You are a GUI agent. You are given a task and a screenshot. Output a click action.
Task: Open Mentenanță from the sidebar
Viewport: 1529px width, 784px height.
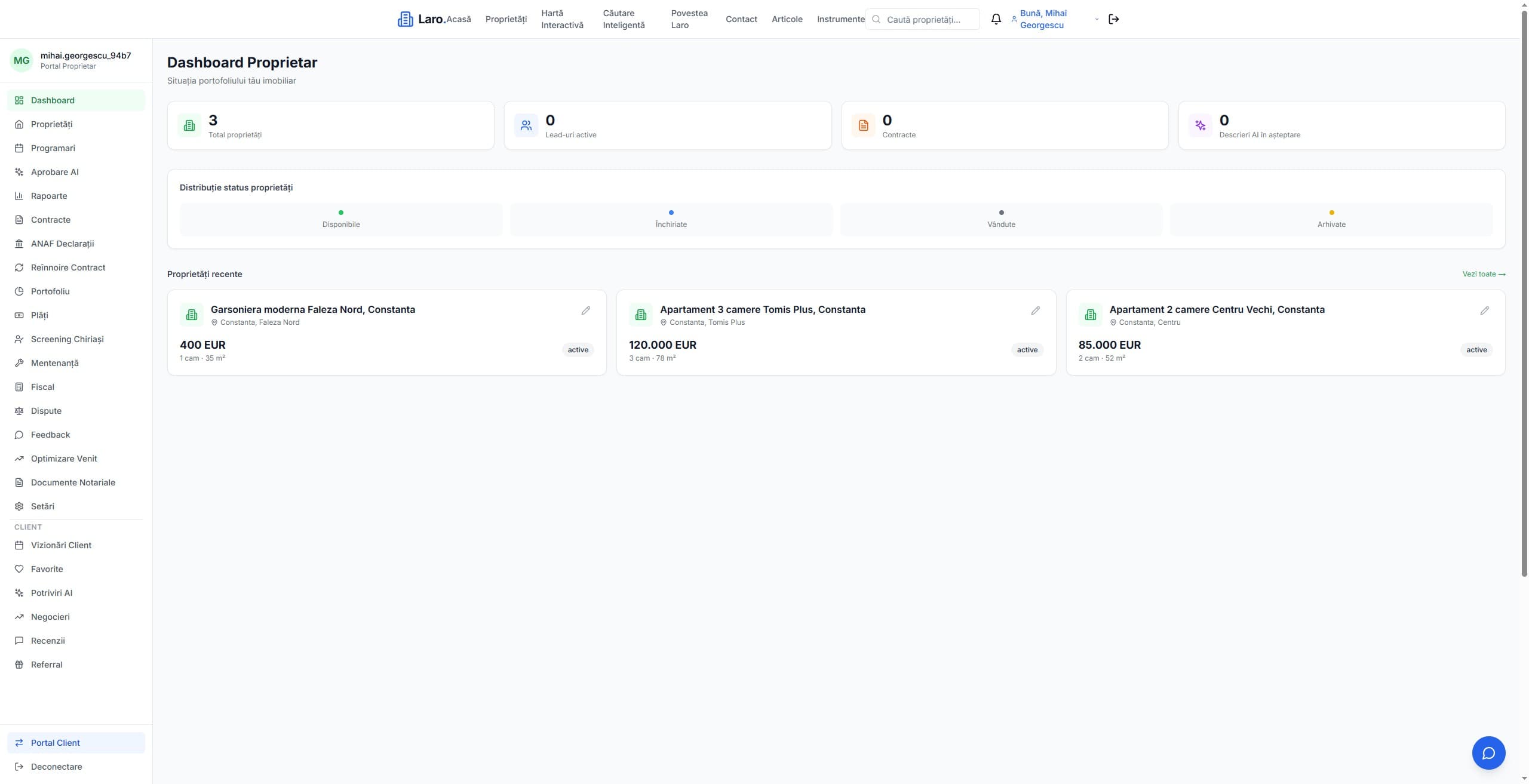point(55,363)
